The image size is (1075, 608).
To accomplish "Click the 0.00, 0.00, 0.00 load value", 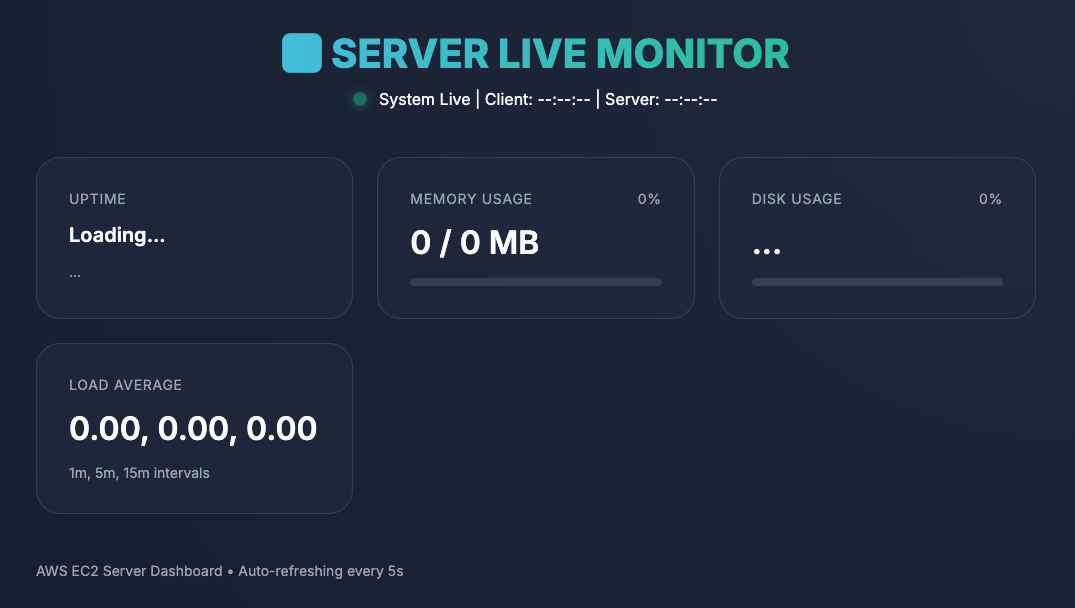I will click(193, 428).
